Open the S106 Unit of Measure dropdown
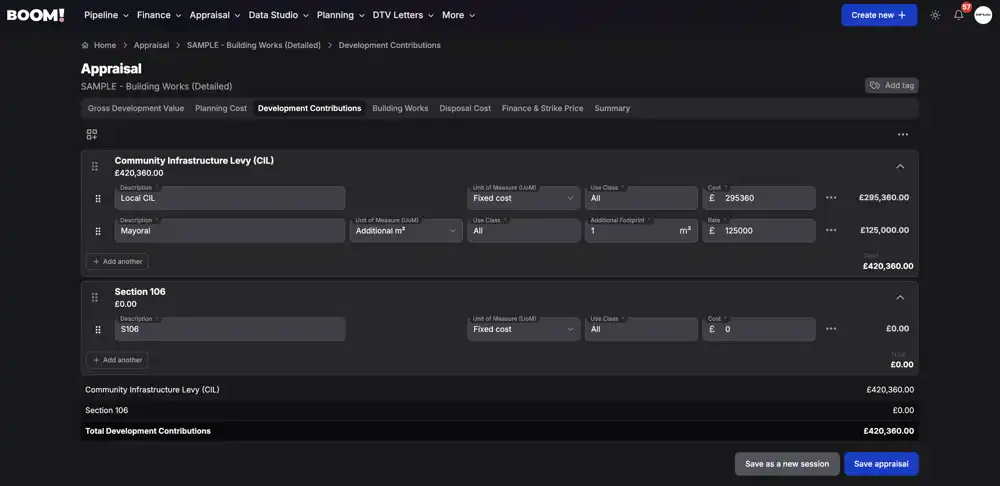Screen dimensions: 1000x486 [524, 329]
